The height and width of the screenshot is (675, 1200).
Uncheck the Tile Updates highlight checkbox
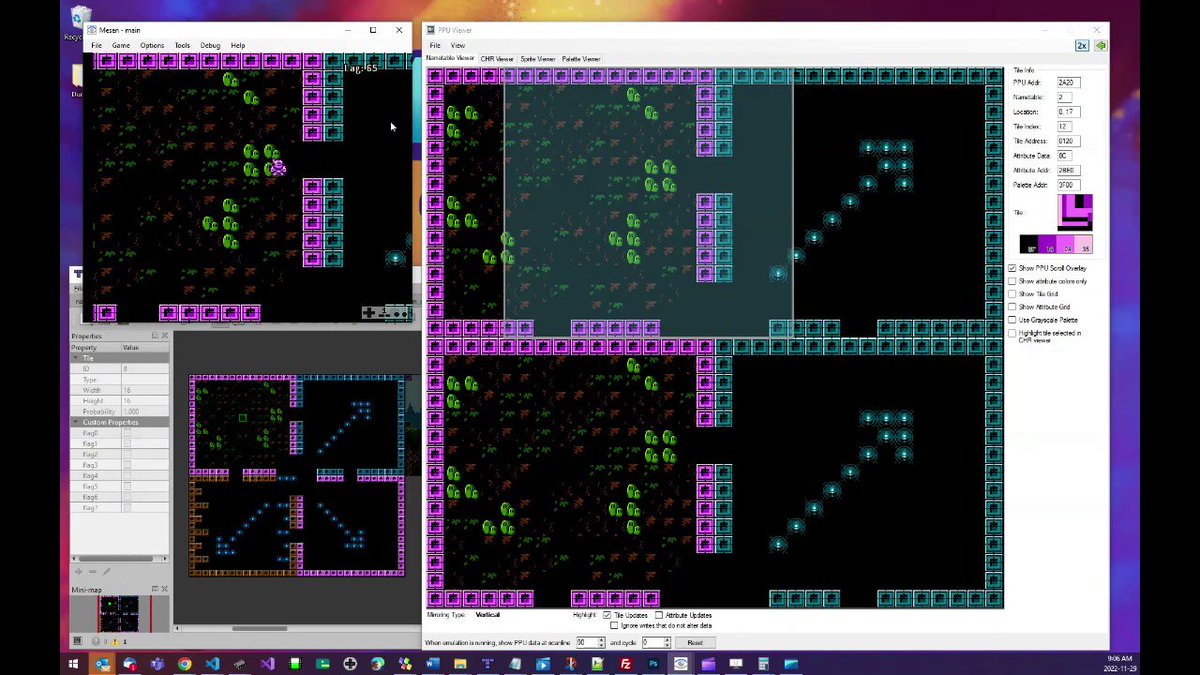607,615
